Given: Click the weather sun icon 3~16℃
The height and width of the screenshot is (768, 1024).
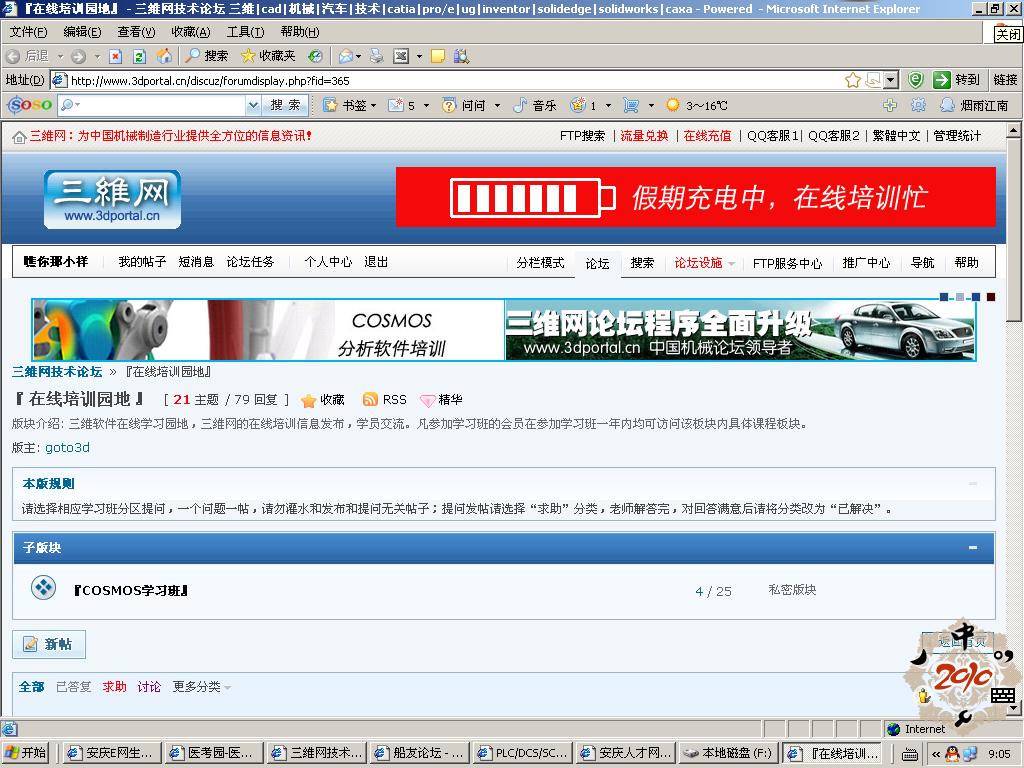Looking at the screenshot, I should (673, 105).
